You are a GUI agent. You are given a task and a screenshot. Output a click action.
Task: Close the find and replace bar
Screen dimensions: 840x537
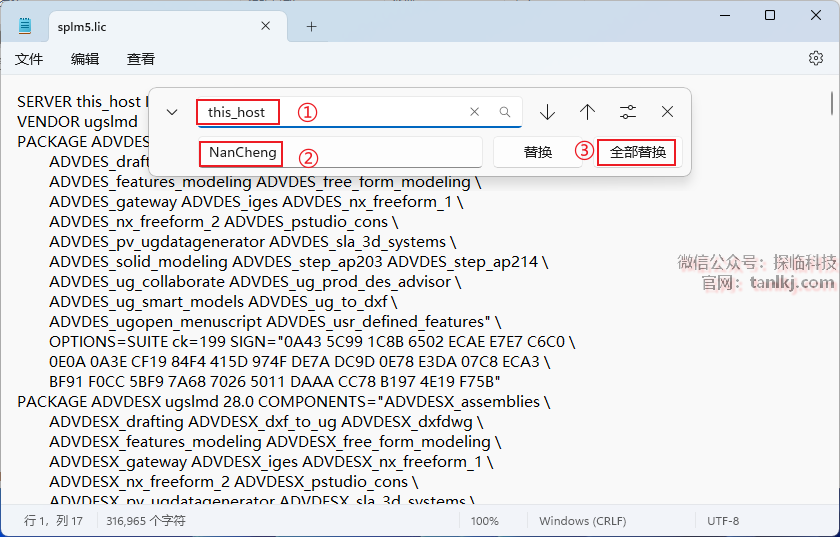[667, 112]
